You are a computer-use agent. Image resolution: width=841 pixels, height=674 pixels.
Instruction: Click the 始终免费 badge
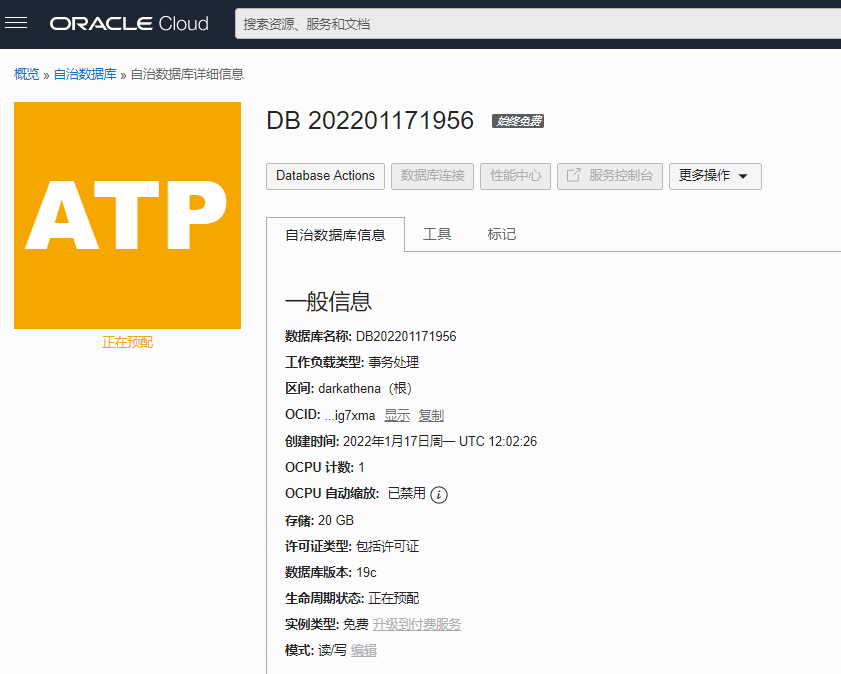pyautogui.click(x=518, y=121)
